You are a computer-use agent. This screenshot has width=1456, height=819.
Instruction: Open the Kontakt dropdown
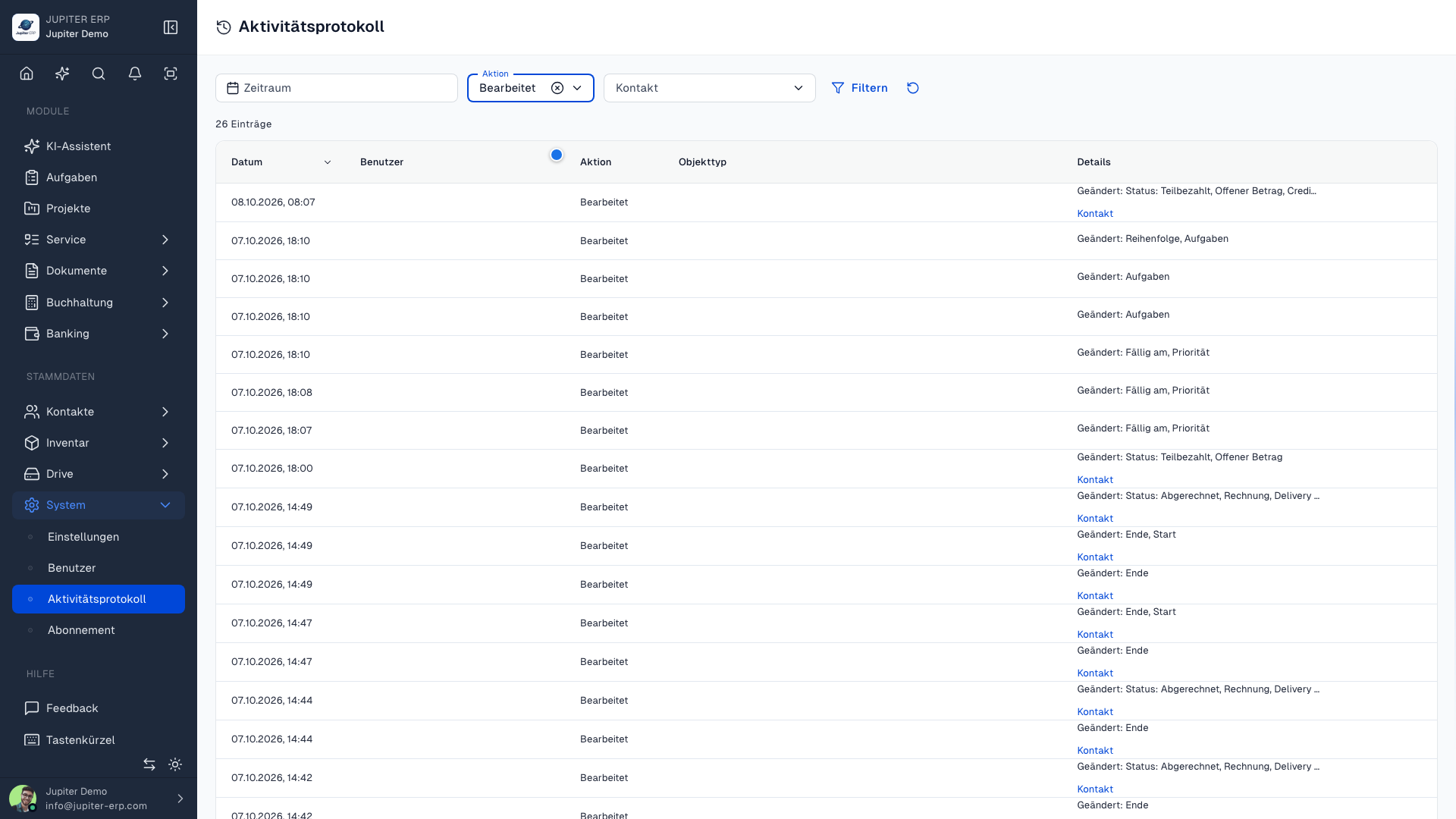tap(710, 88)
